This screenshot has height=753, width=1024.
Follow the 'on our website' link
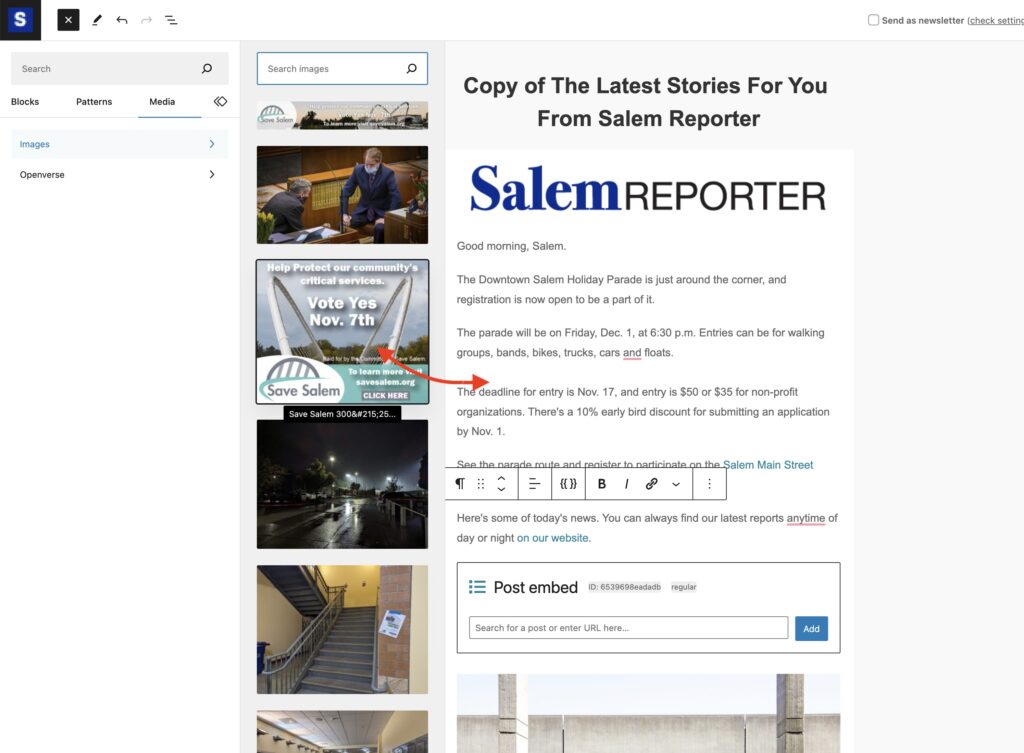coord(552,538)
